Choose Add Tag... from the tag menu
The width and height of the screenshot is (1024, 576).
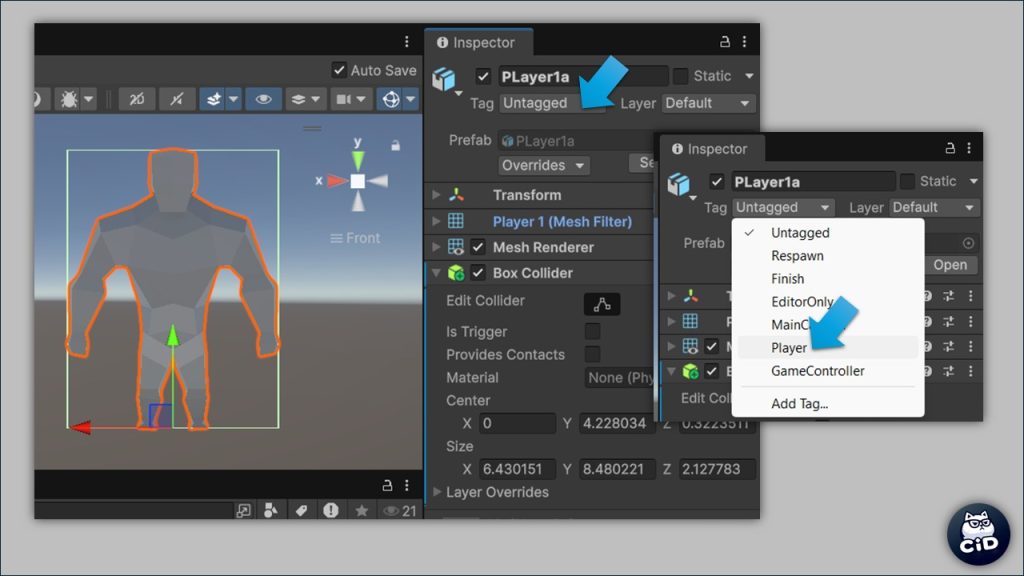click(799, 404)
